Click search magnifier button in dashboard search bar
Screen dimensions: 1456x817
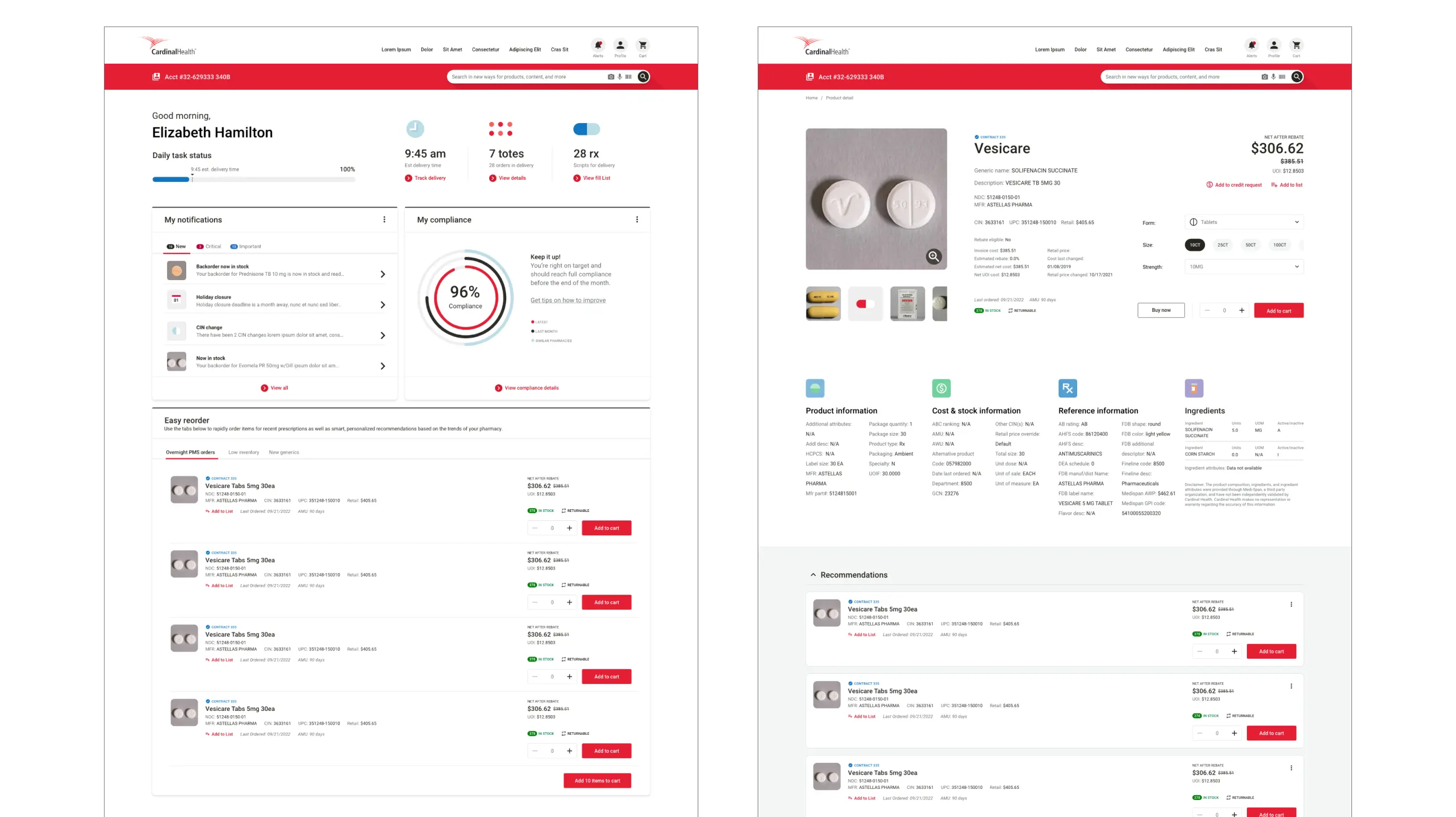coord(643,77)
